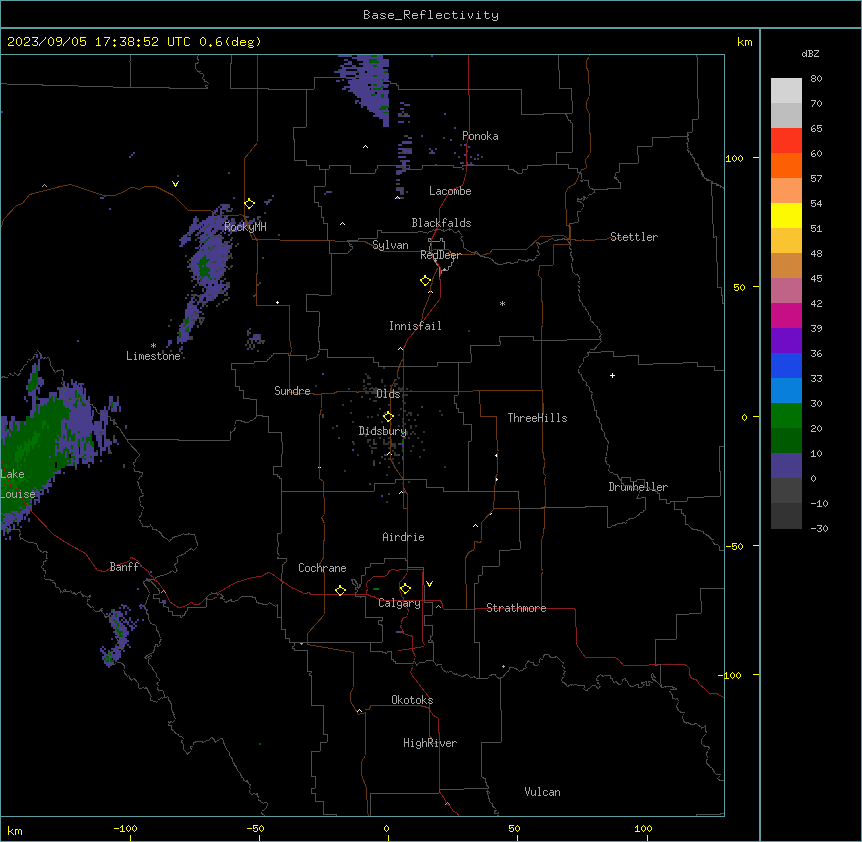Select the yellow diamond marker above Didsbury
Image resolution: width=862 pixels, height=842 pixels.
pos(388,417)
